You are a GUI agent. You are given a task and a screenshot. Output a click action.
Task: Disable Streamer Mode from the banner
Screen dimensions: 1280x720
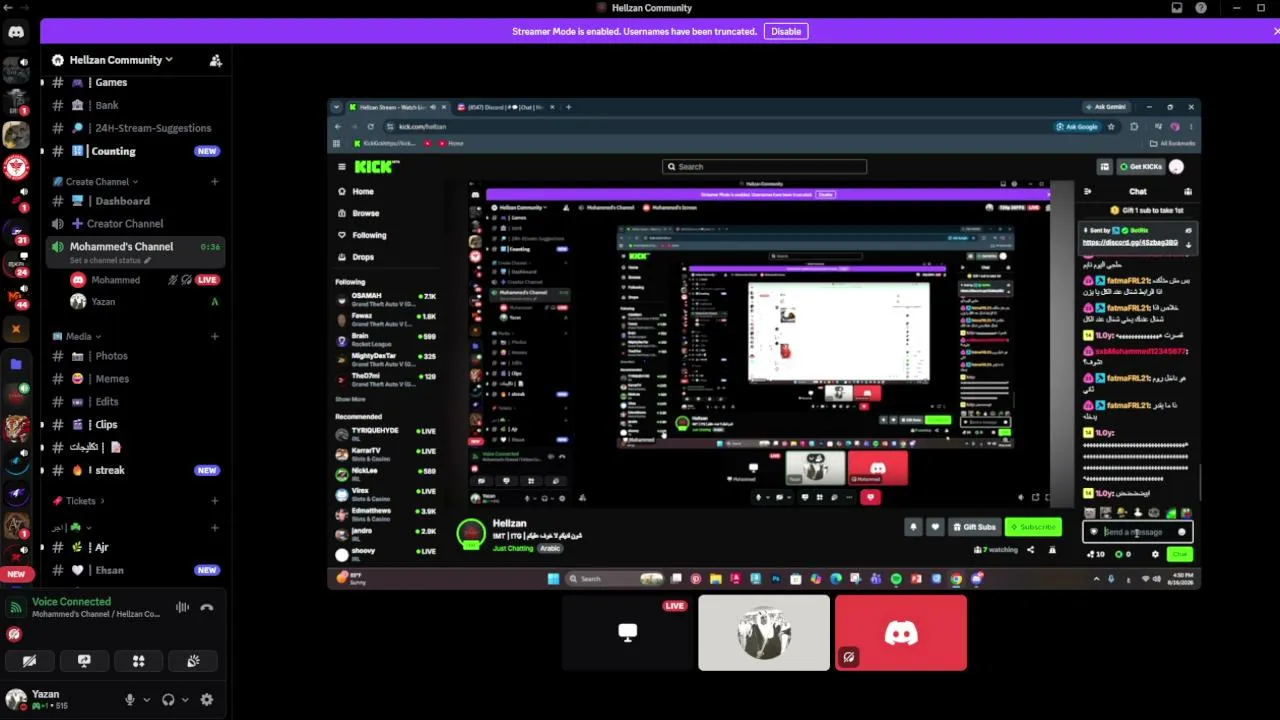[786, 31]
